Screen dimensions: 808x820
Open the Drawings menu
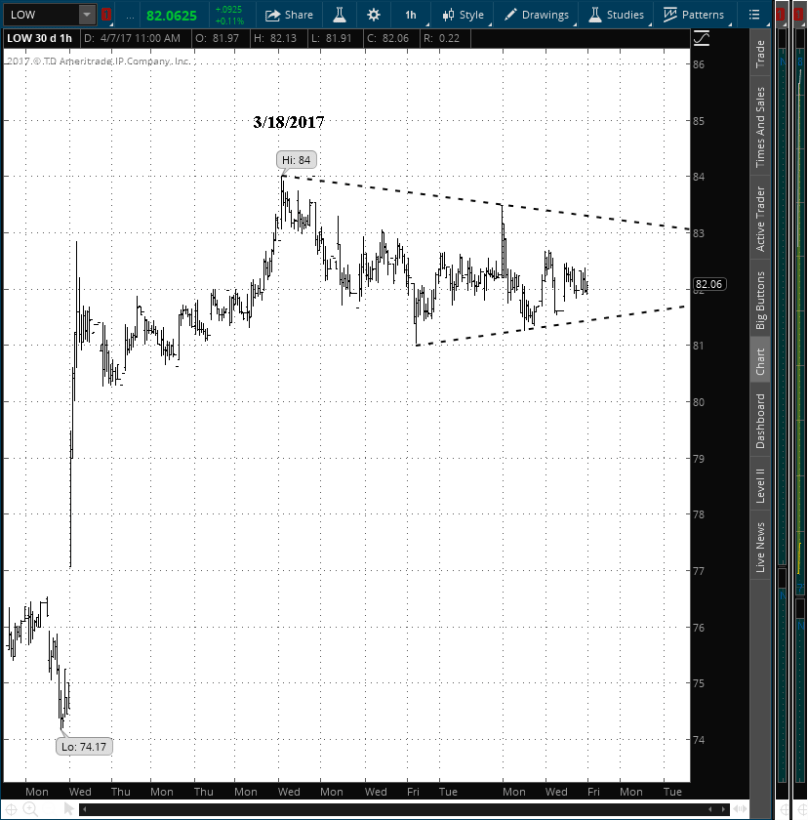coord(537,15)
